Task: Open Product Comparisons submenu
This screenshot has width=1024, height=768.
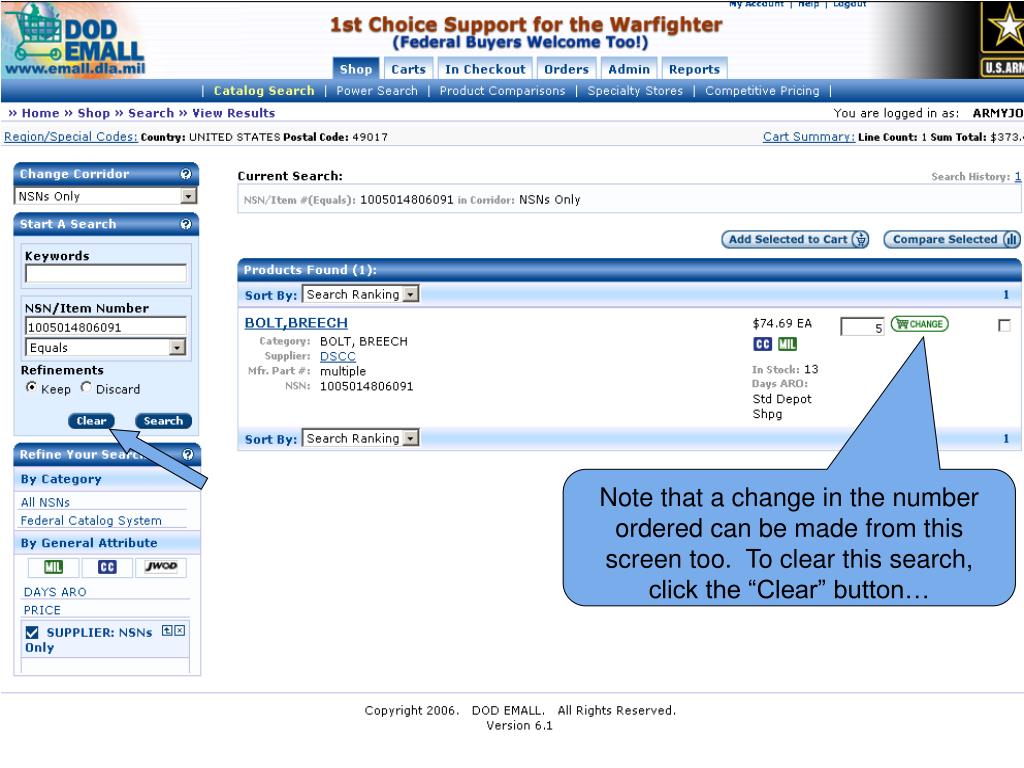Action: point(502,91)
